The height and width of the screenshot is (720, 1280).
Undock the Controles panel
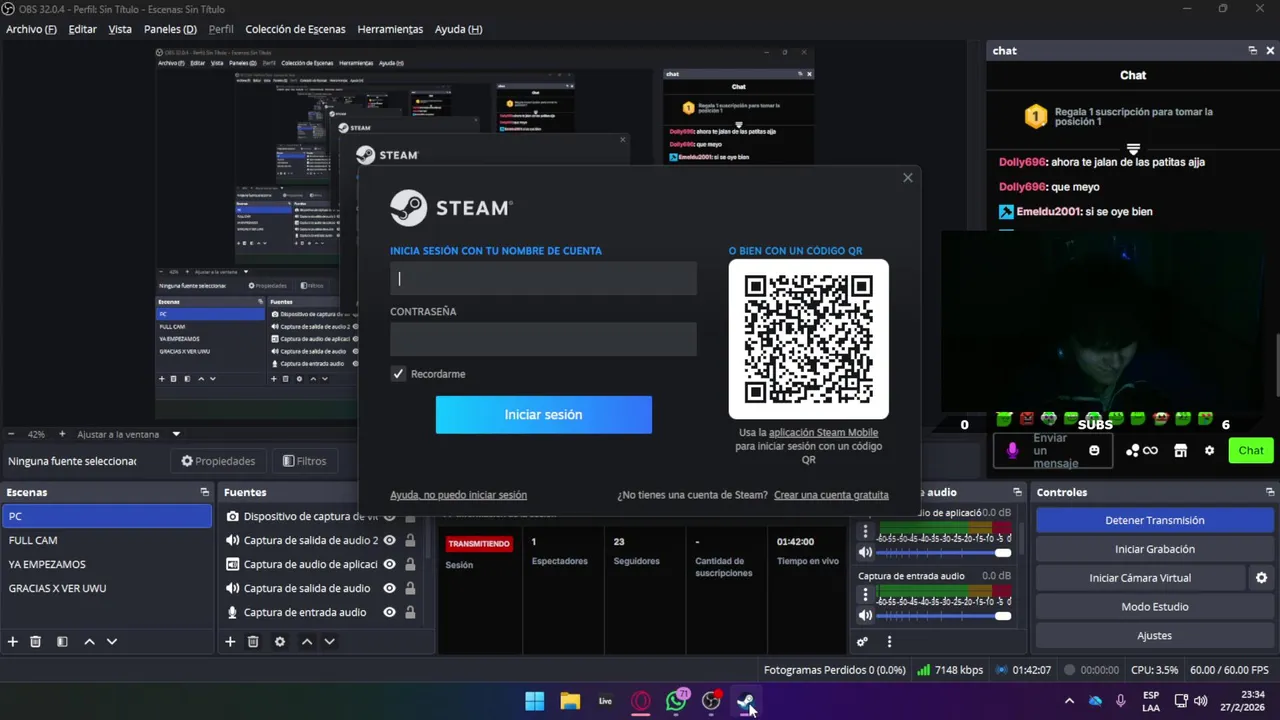coord(1270,492)
